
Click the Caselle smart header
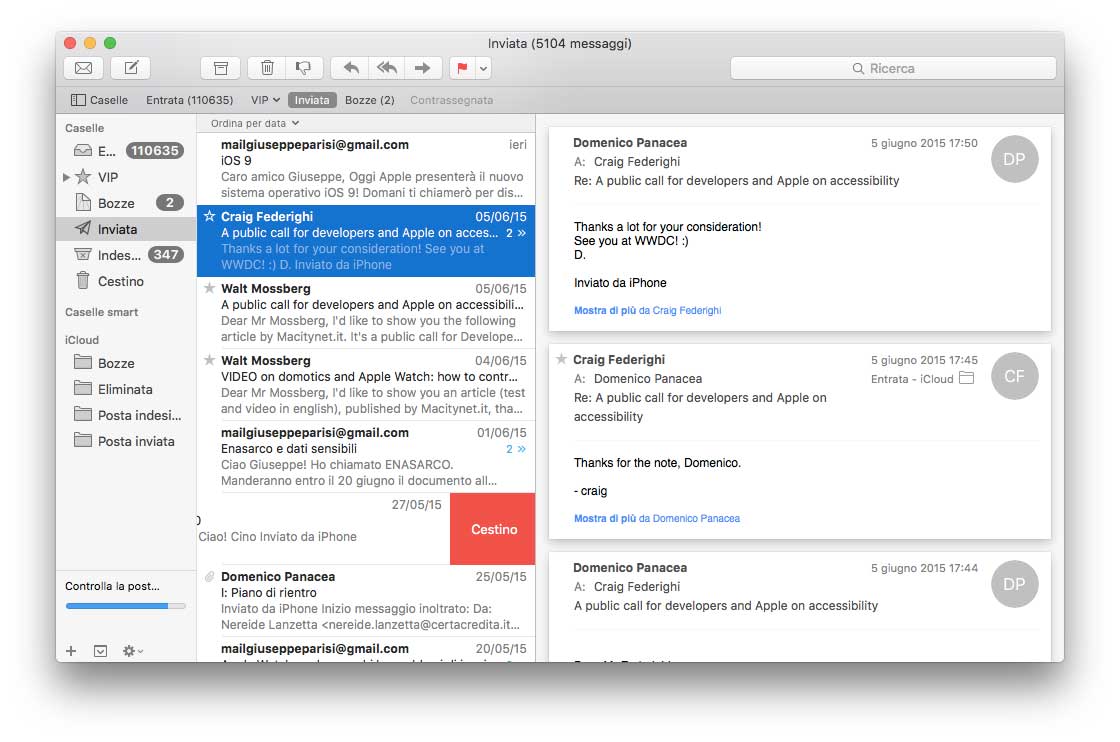pyautogui.click(x=101, y=312)
